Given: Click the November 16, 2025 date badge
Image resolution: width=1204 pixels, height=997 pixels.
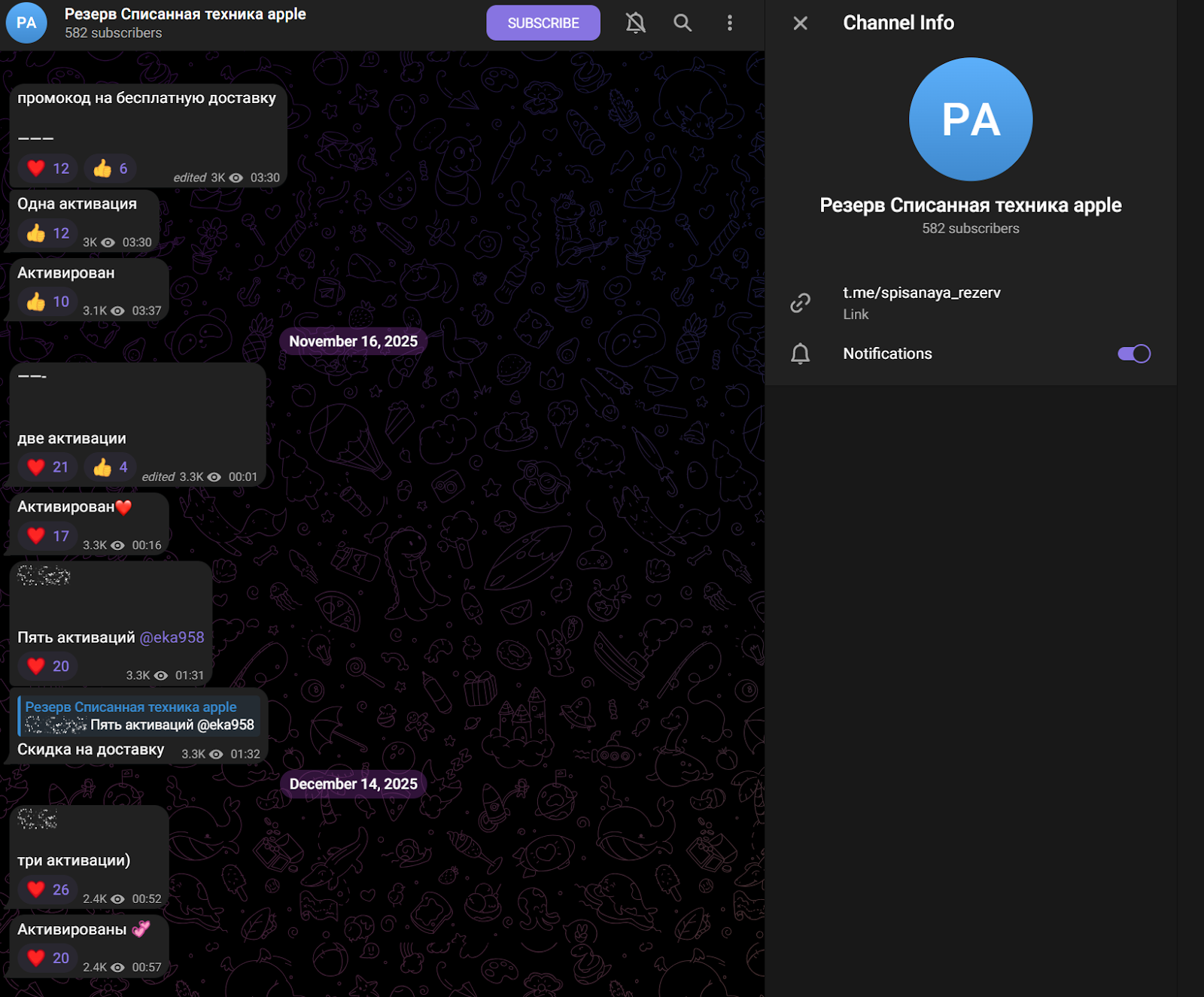Looking at the screenshot, I should click(353, 342).
